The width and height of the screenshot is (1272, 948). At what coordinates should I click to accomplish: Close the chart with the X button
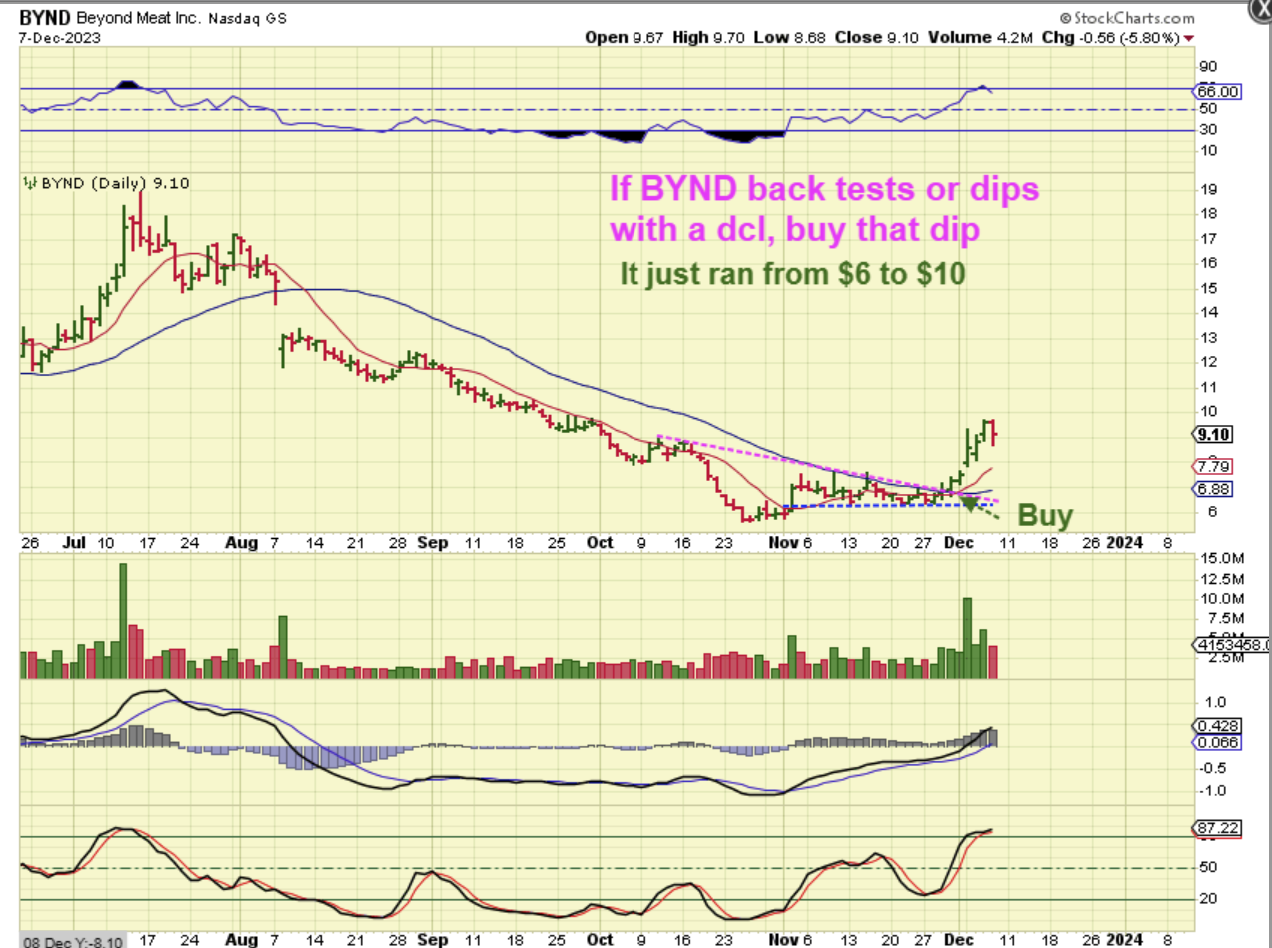click(x=1260, y=8)
